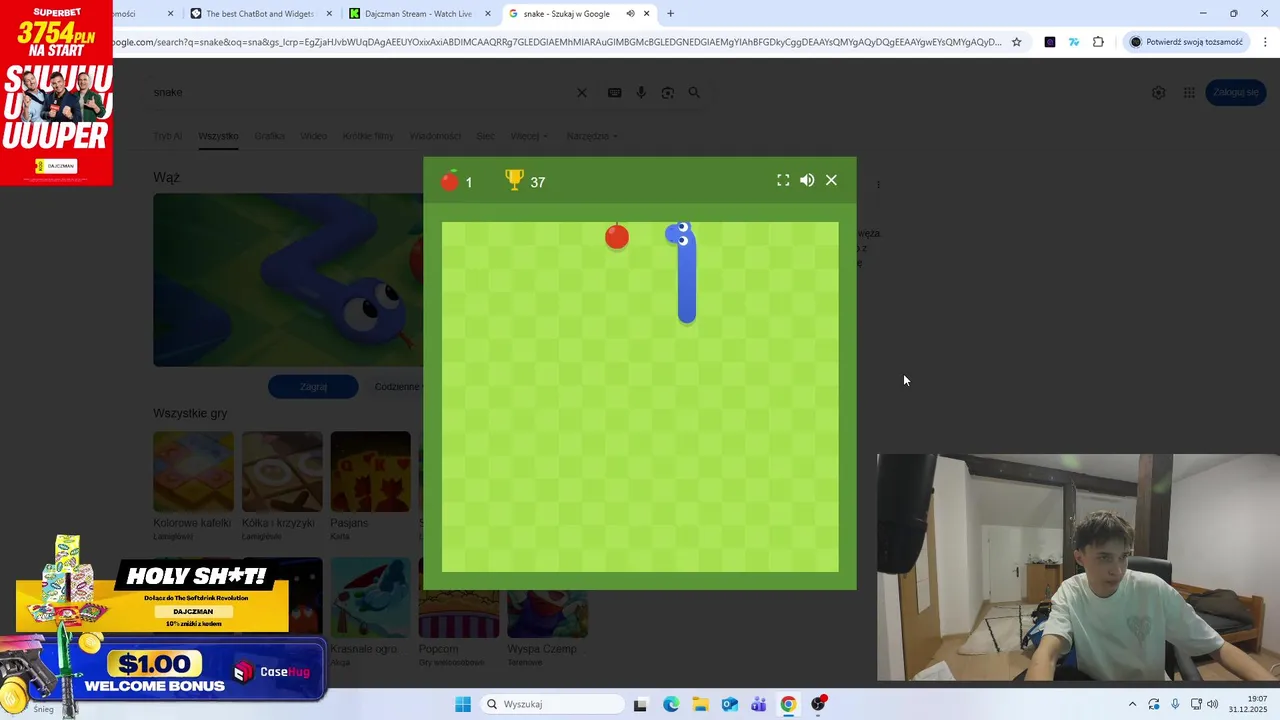Click the Wąż heading in search results
This screenshot has height=720, width=1280.
166,178
